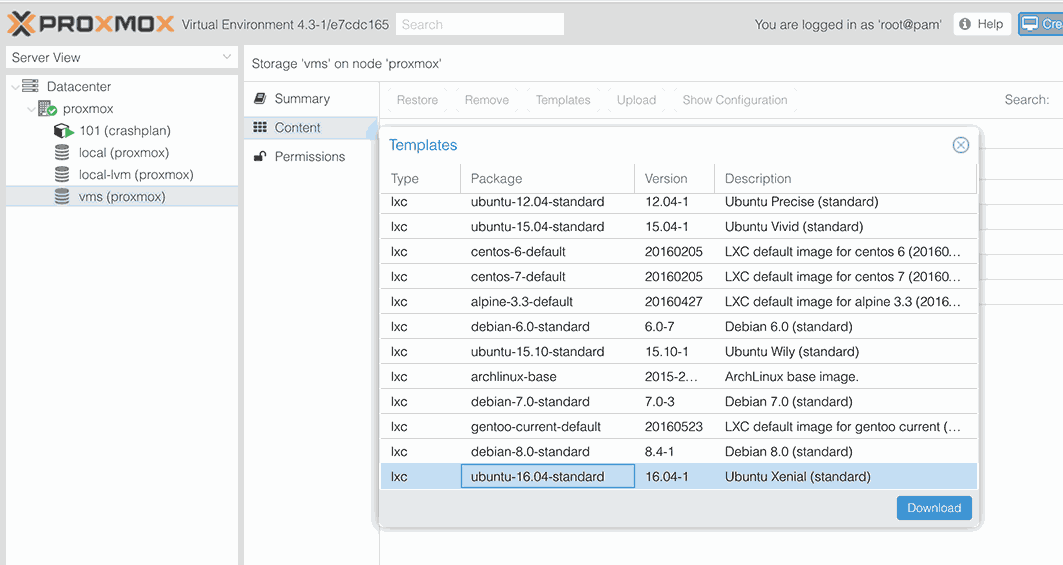Screen dimensions: 1063x565
Task: Open the Summary book icon
Action: (260, 98)
